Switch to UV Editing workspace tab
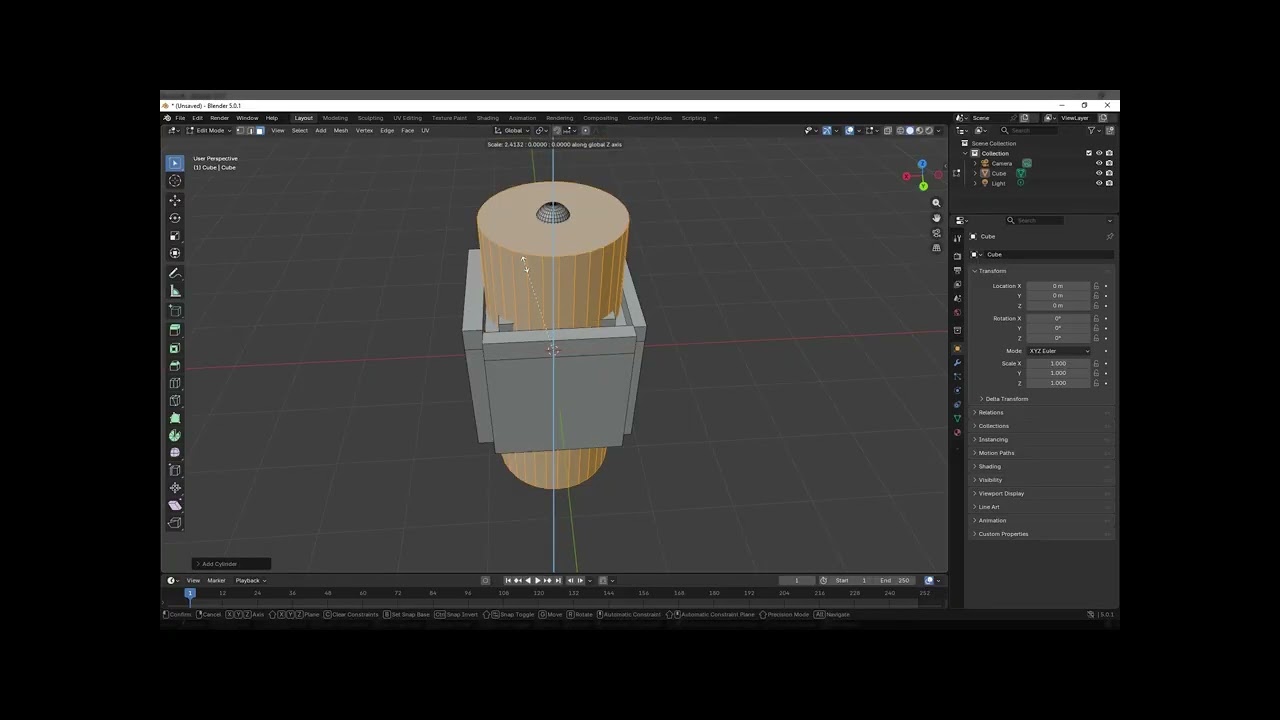Image resolution: width=1280 pixels, height=720 pixels. point(407,118)
